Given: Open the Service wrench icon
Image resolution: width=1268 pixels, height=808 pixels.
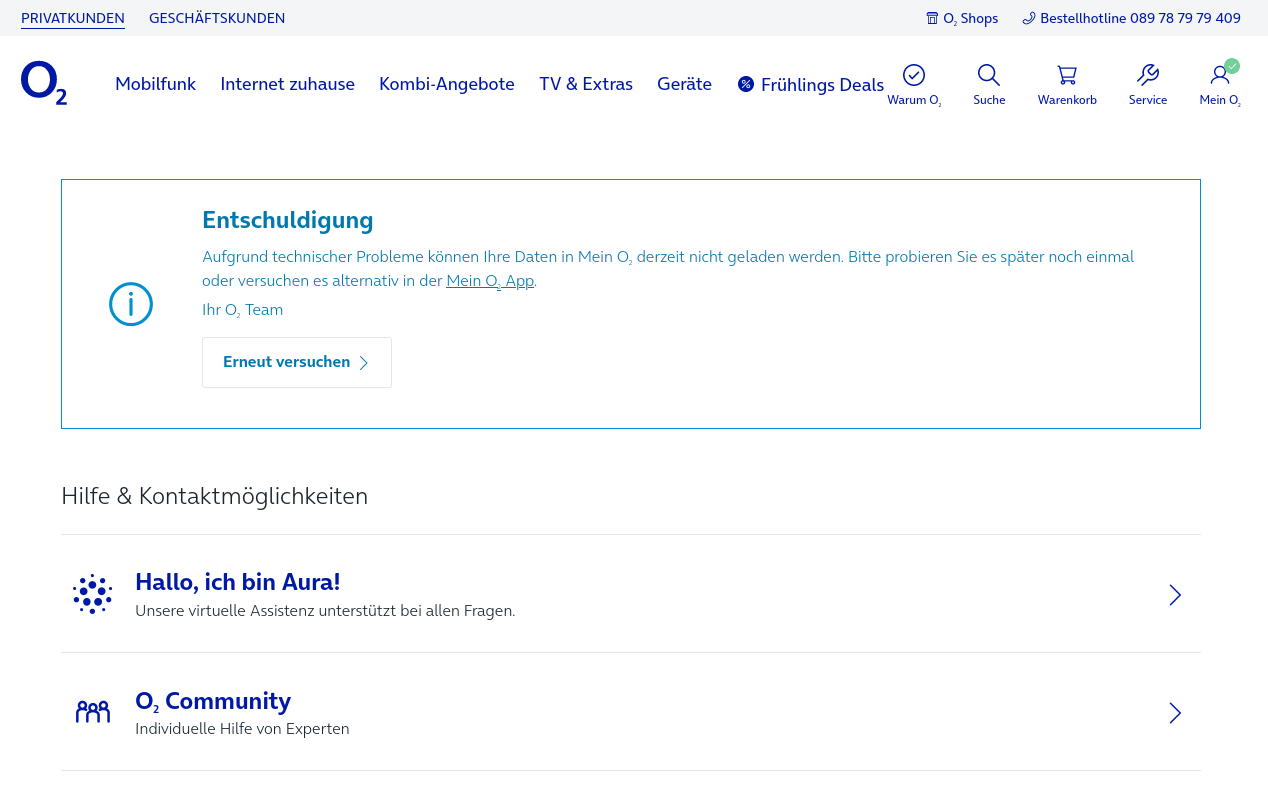Looking at the screenshot, I should (x=1148, y=75).
